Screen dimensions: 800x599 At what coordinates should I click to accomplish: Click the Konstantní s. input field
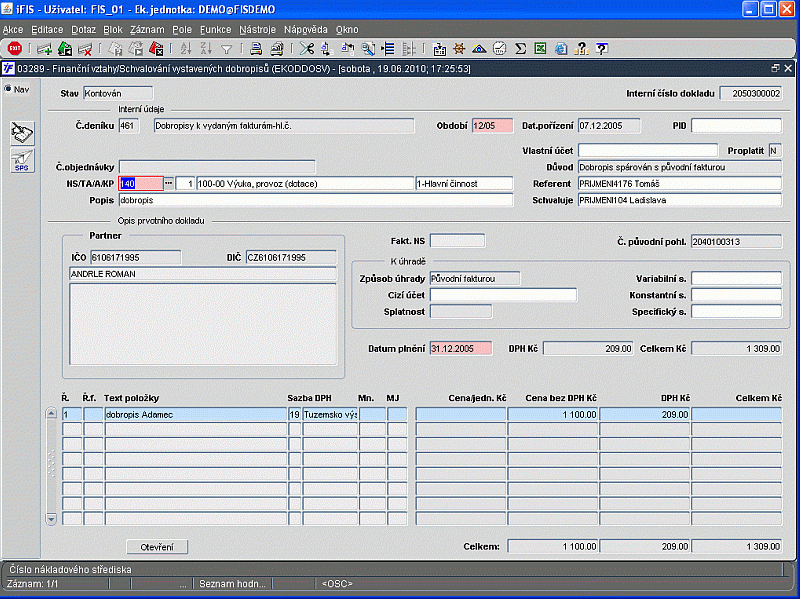coord(736,295)
